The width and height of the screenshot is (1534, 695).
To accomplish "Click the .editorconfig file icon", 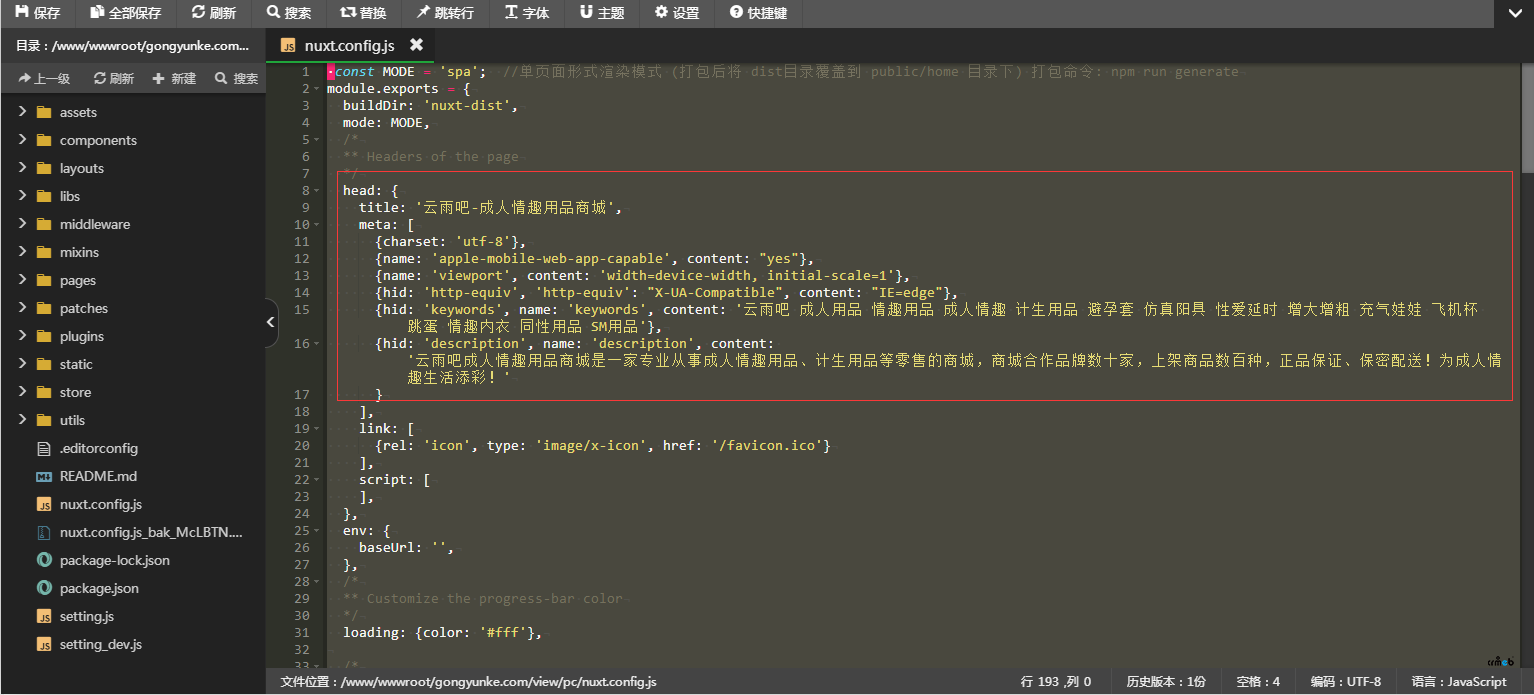I will tap(44, 448).
